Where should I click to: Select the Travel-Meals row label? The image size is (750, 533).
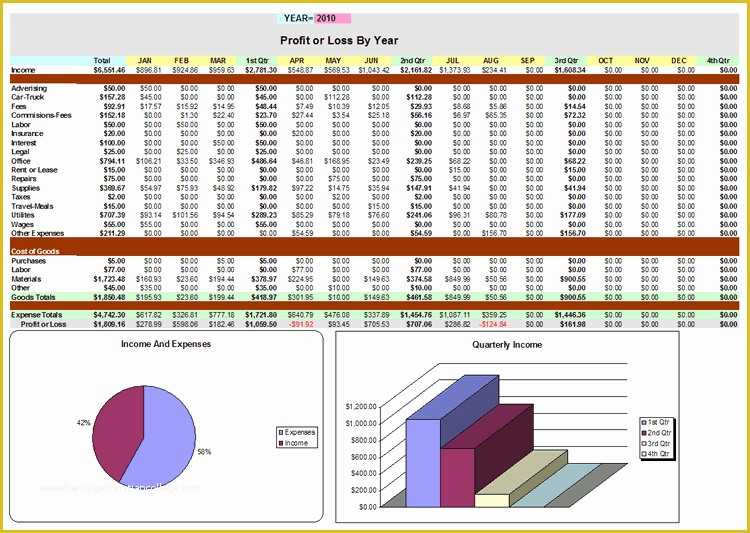(33, 206)
